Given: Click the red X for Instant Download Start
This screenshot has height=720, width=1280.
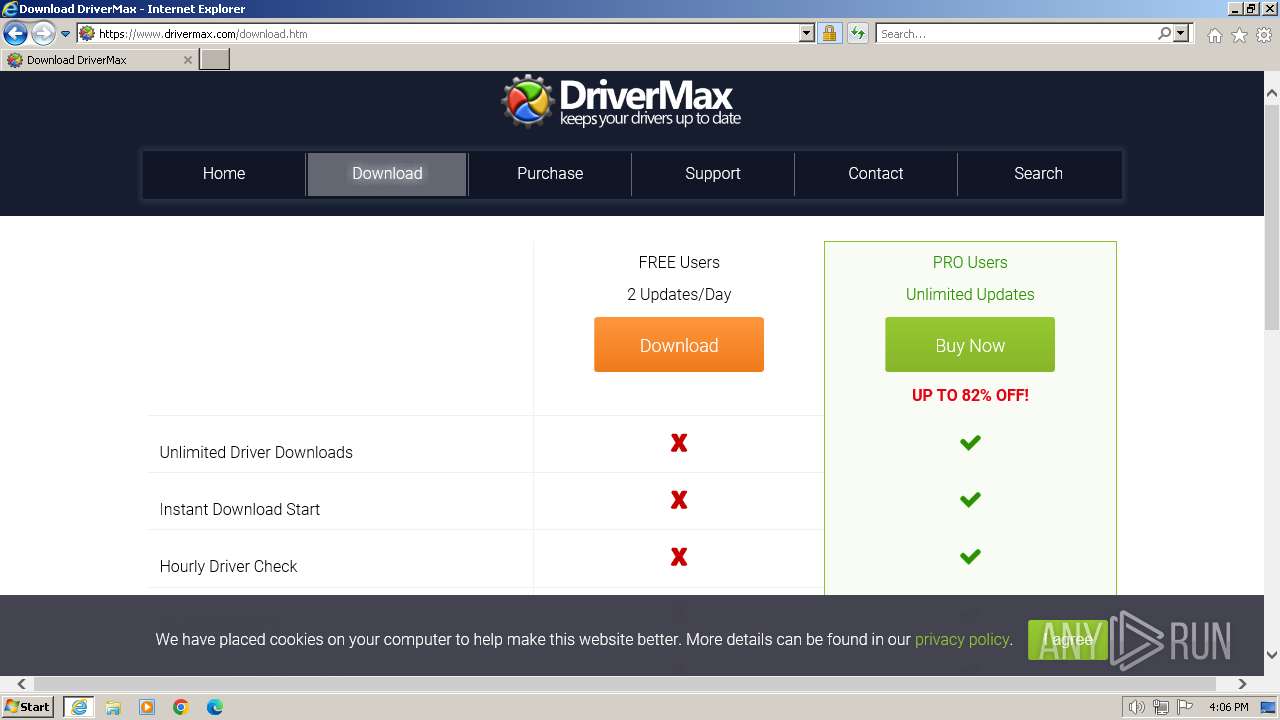Looking at the screenshot, I should (679, 499).
